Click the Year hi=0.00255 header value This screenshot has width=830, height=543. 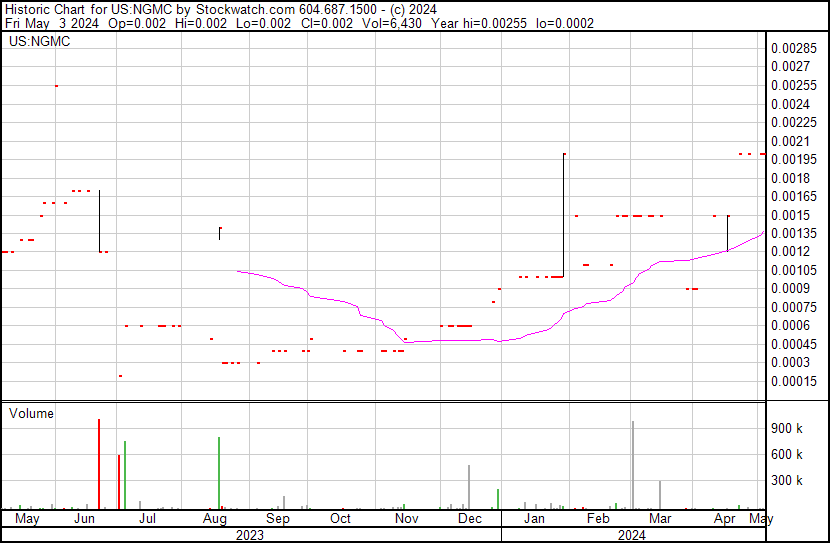point(479,23)
